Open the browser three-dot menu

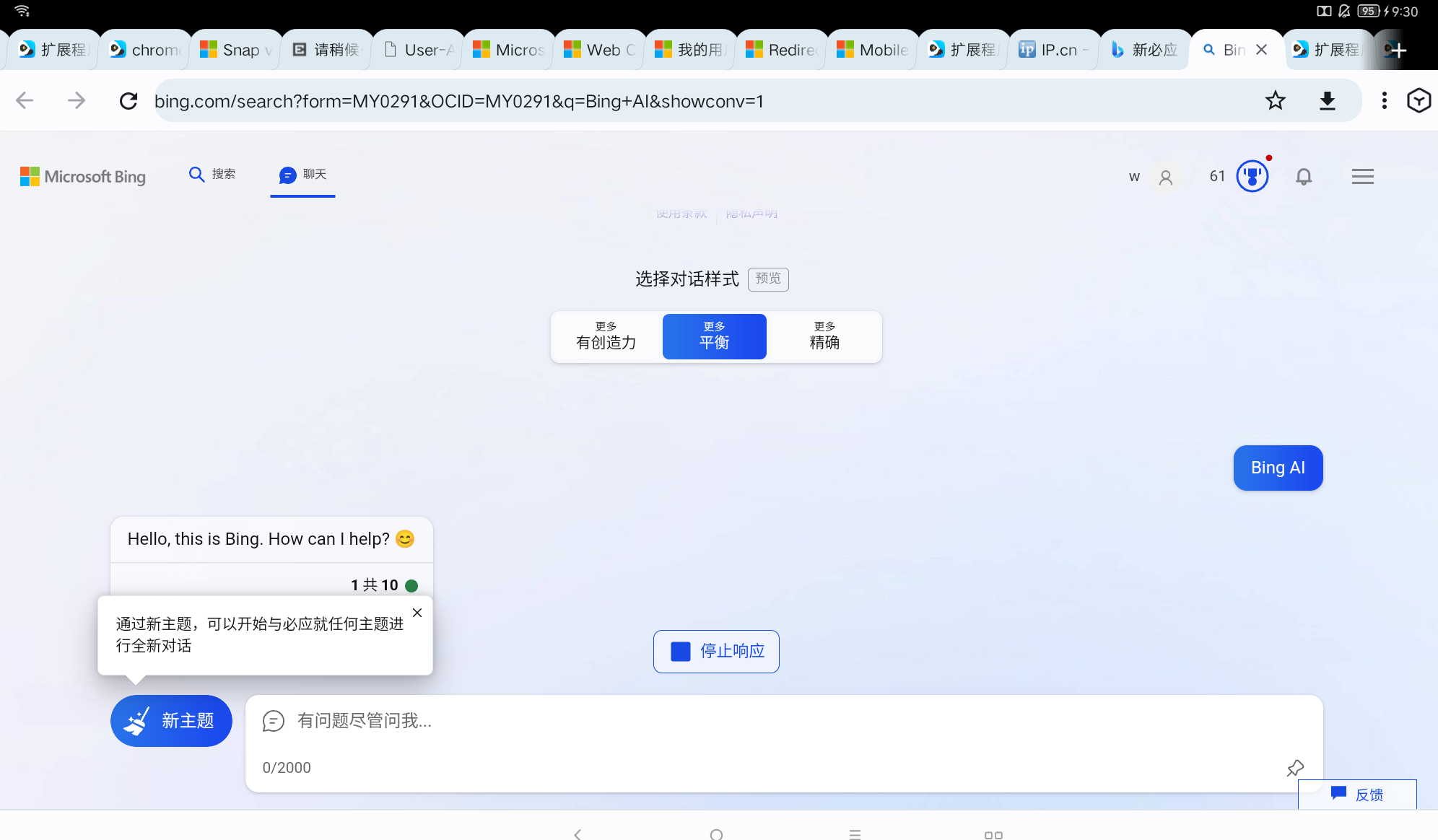tap(1384, 101)
